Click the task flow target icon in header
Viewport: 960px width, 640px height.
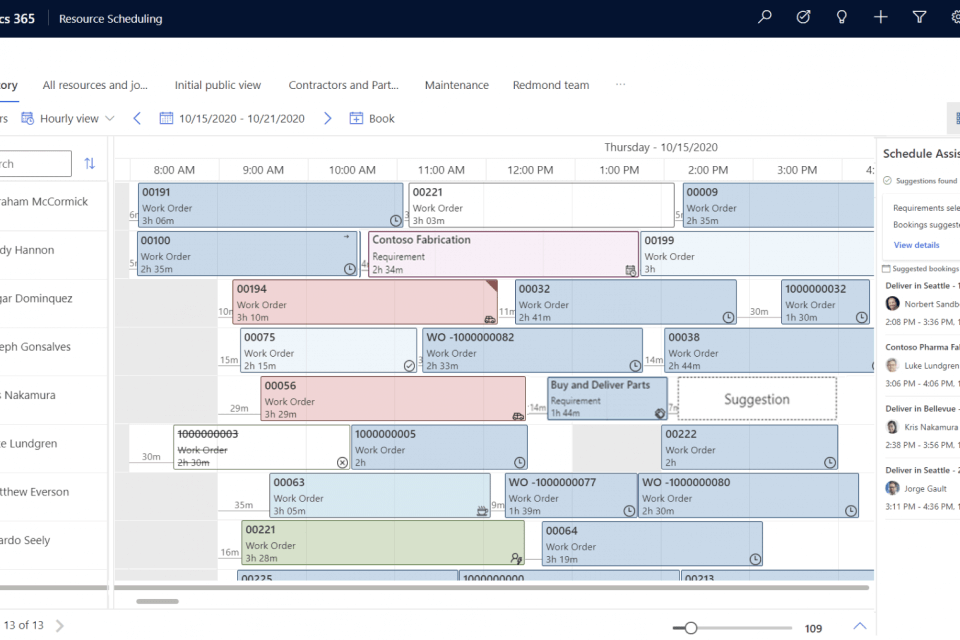click(x=803, y=18)
